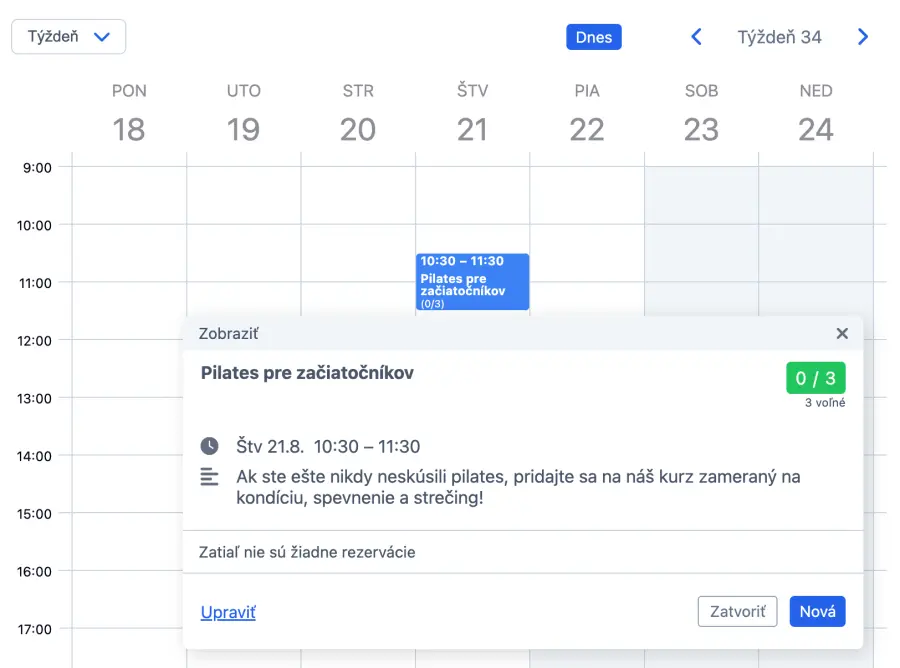
Task: Jump to today with Dnes button
Action: click(x=594, y=37)
